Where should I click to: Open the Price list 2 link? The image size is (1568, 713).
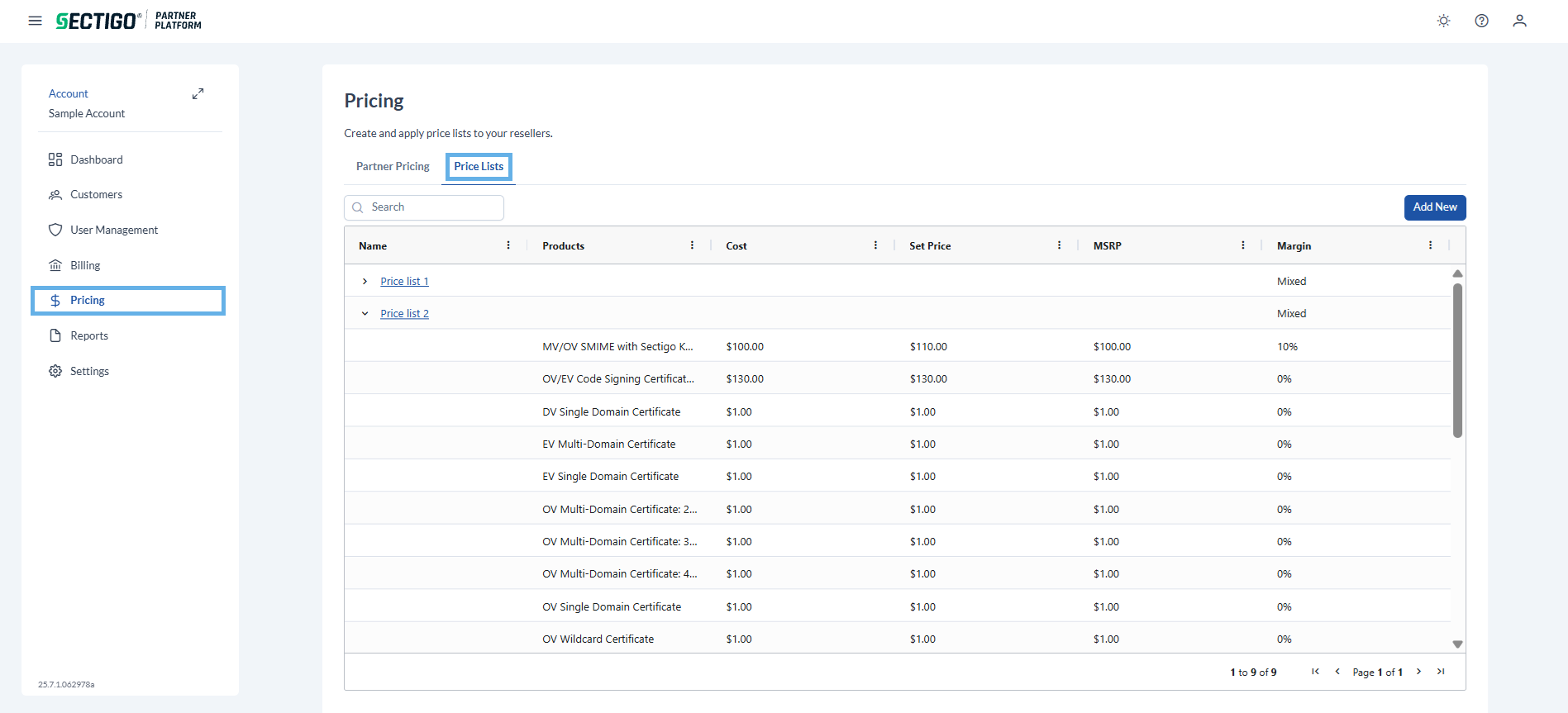tap(404, 314)
